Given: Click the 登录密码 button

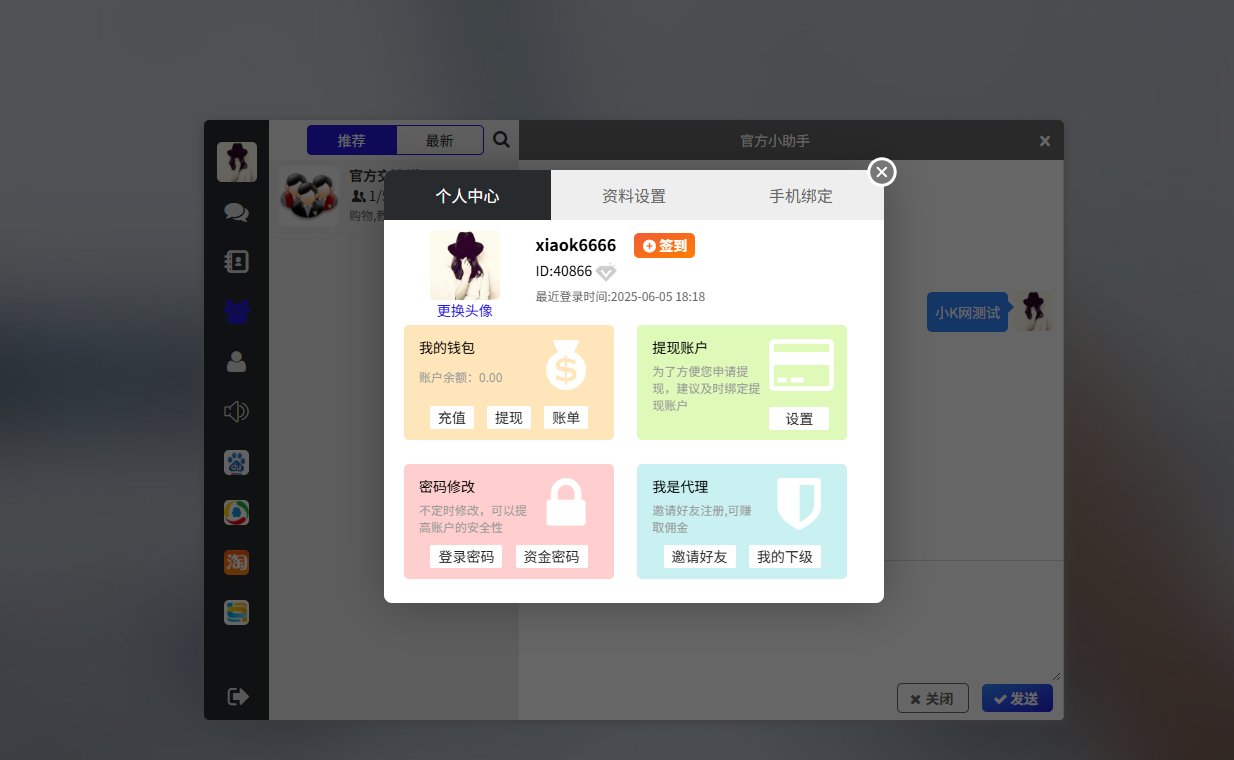Looking at the screenshot, I should (x=466, y=556).
